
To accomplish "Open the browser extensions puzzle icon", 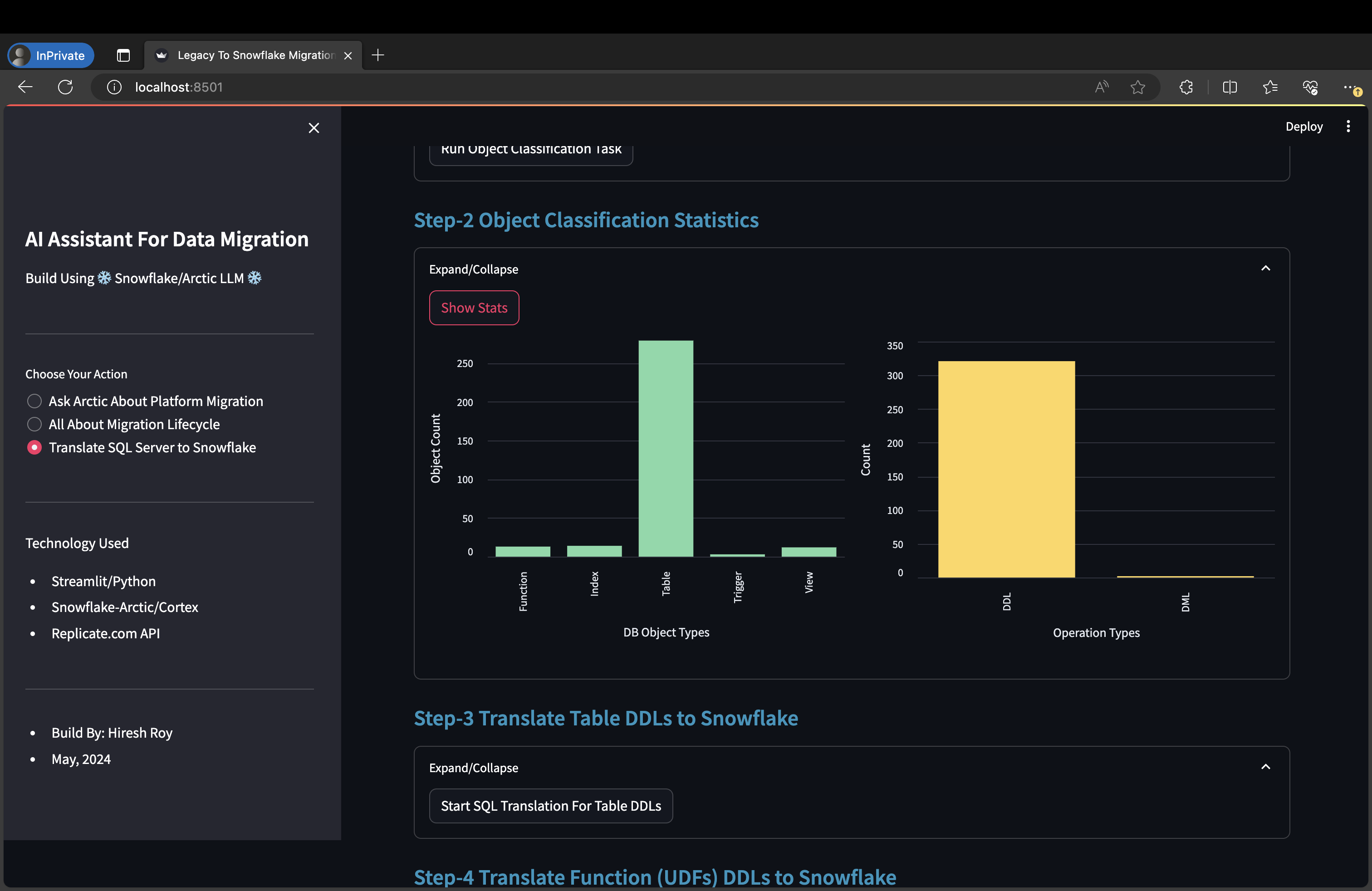I will coord(1186,87).
